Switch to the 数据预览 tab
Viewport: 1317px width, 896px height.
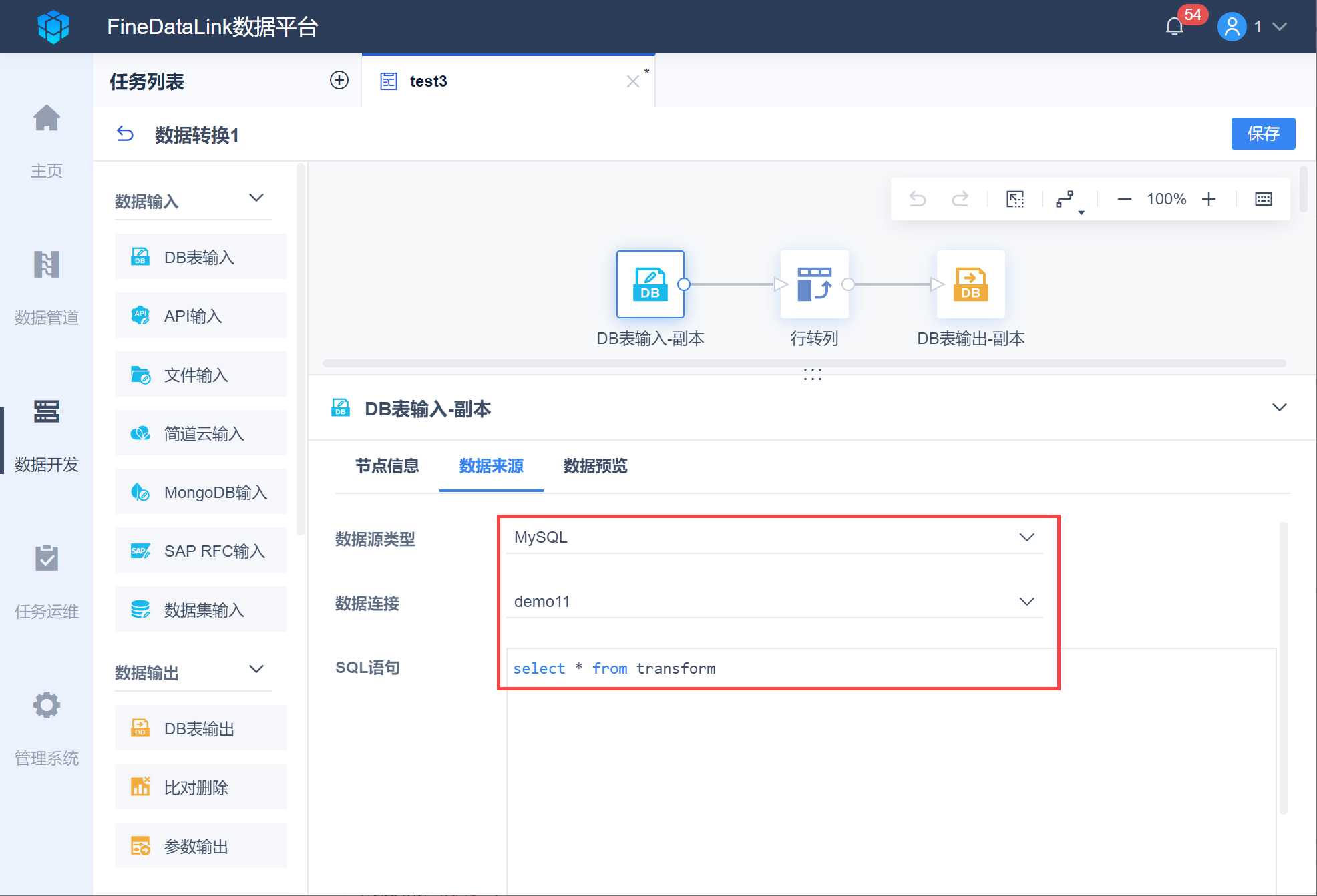pyautogui.click(x=595, y=466)
